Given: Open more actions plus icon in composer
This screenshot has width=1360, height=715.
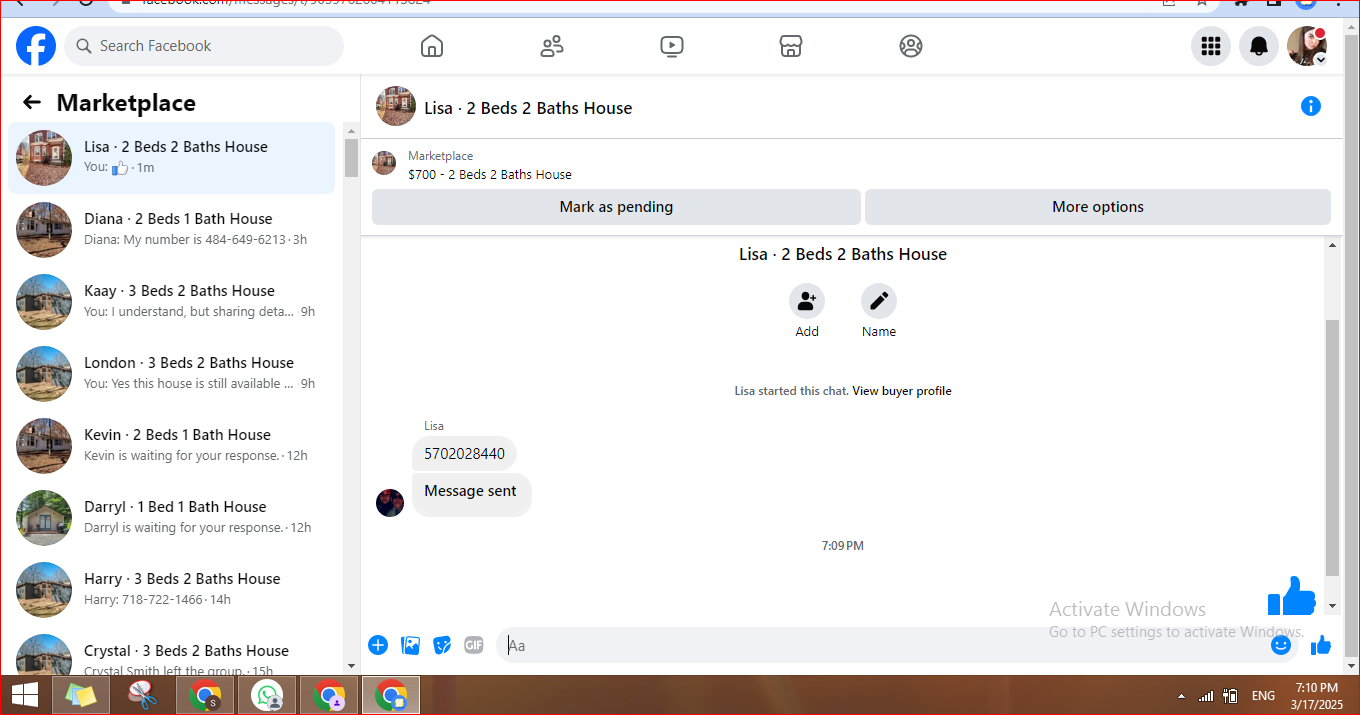Looking at the screenshot, I should pos(378,645).
